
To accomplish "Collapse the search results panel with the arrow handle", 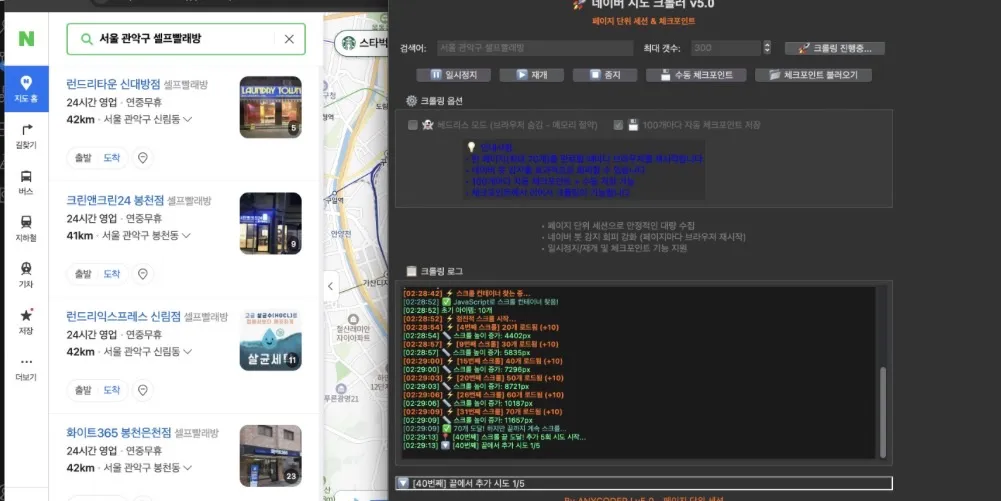I will pos(331,286).
